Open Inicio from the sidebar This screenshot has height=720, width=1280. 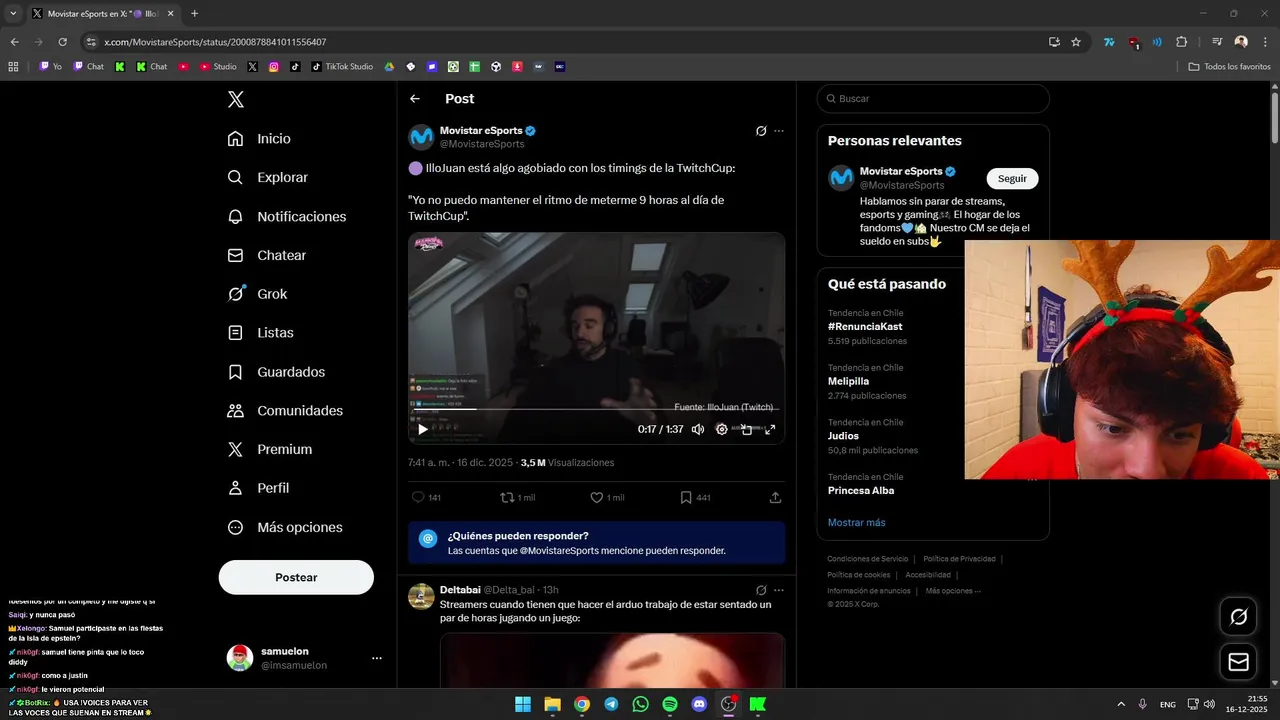tap(259, 139)
